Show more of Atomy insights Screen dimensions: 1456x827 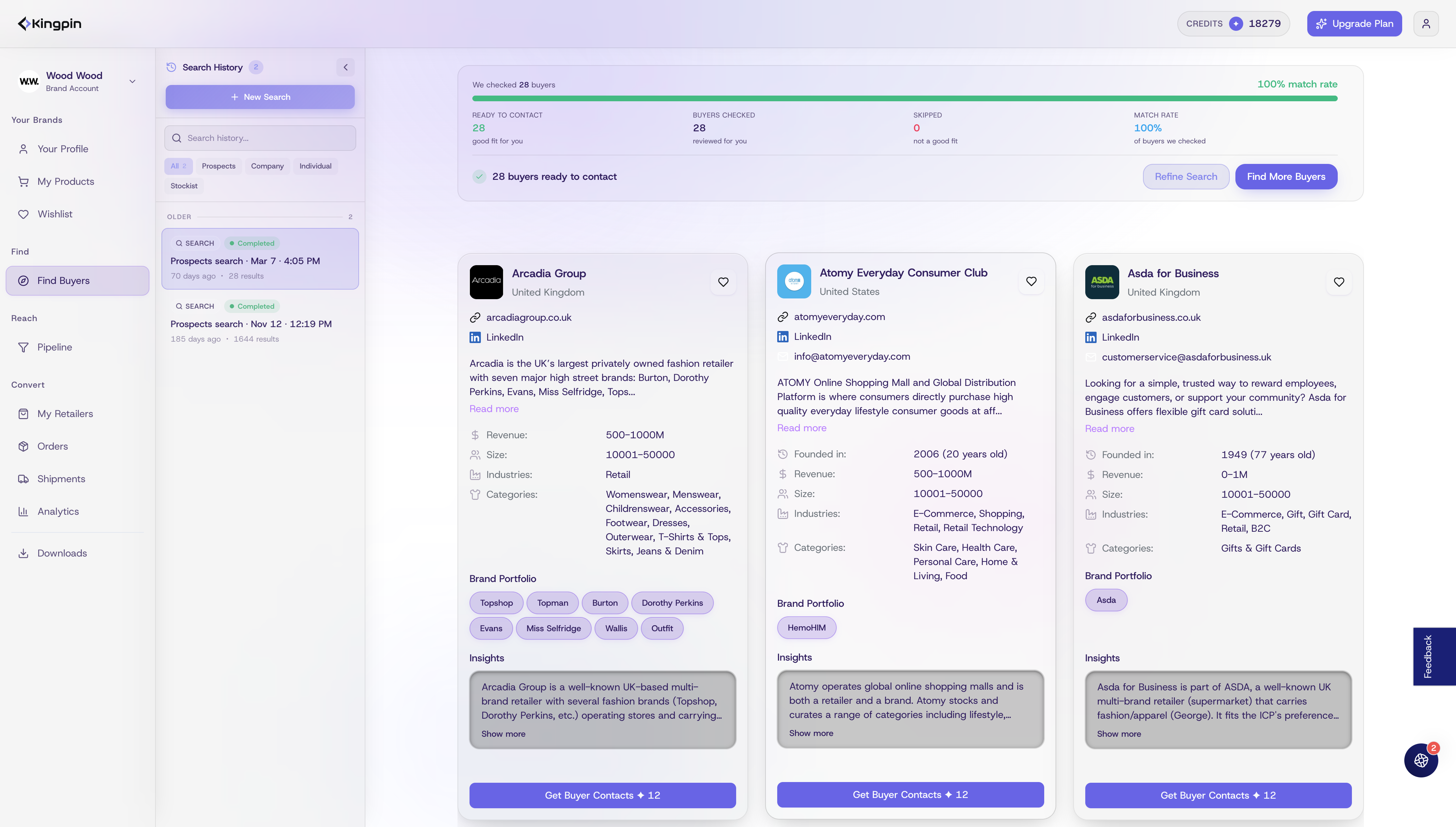[811, 733]
